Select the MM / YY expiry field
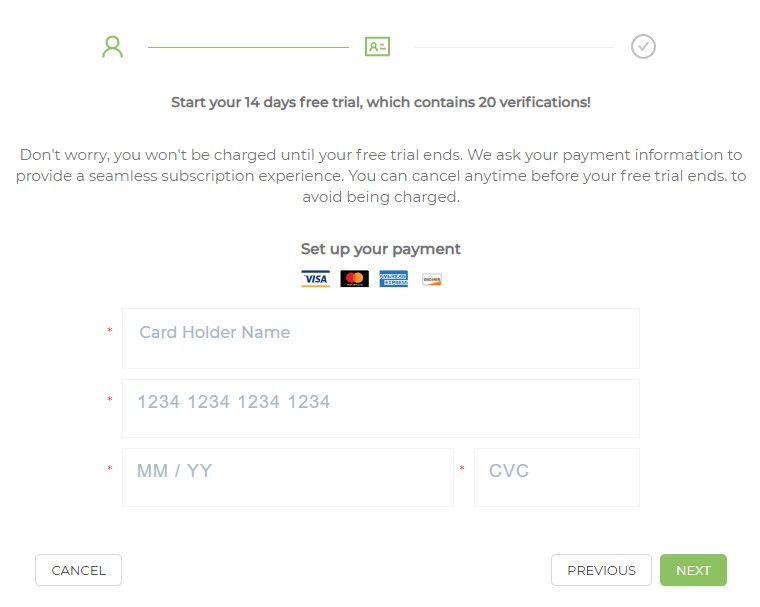Image resolution: width=760 pixels, height=607 pixels. pyautogui.click(x=288, y=477)
